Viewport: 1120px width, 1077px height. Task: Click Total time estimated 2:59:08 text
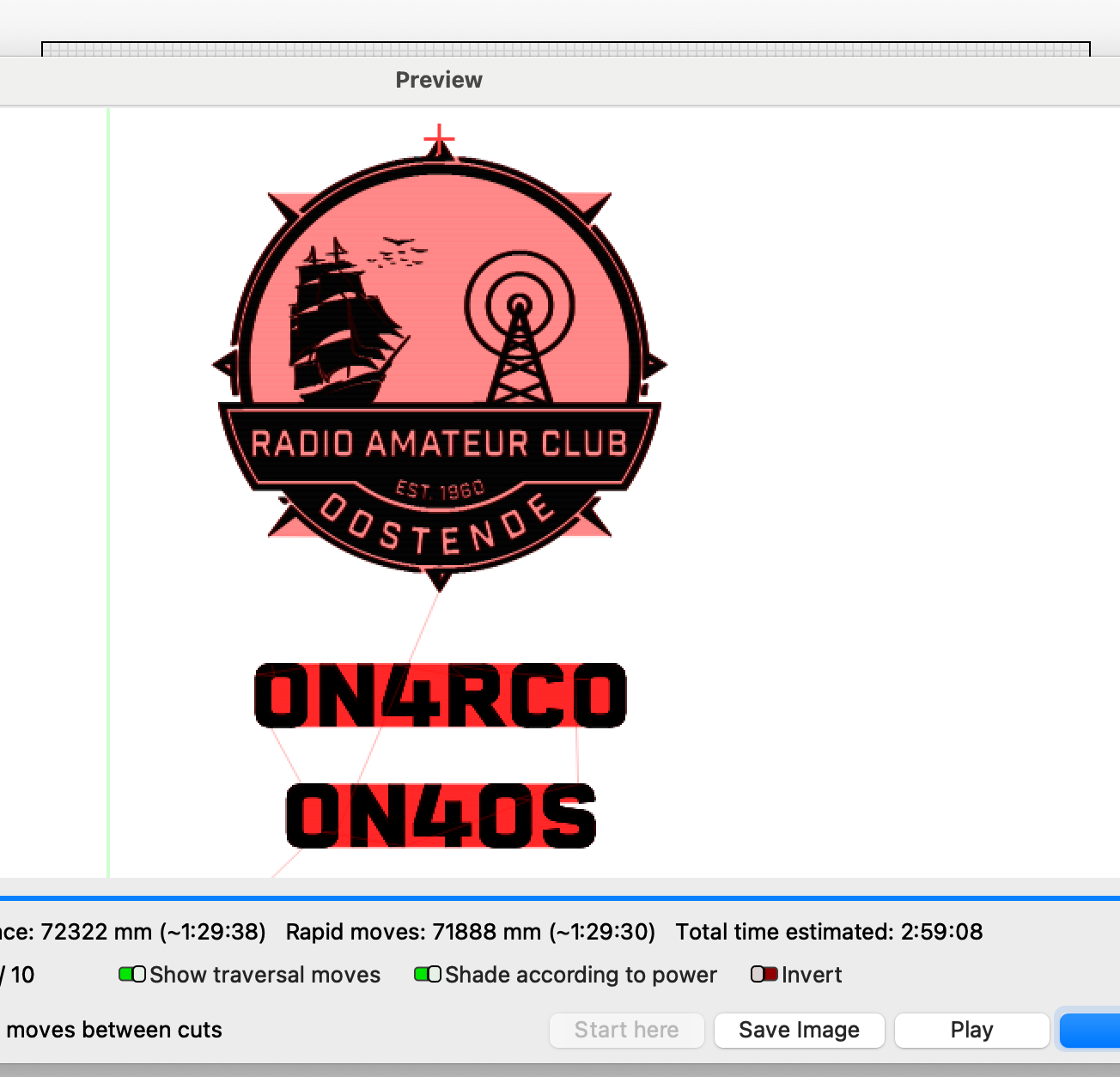point(829,932)
